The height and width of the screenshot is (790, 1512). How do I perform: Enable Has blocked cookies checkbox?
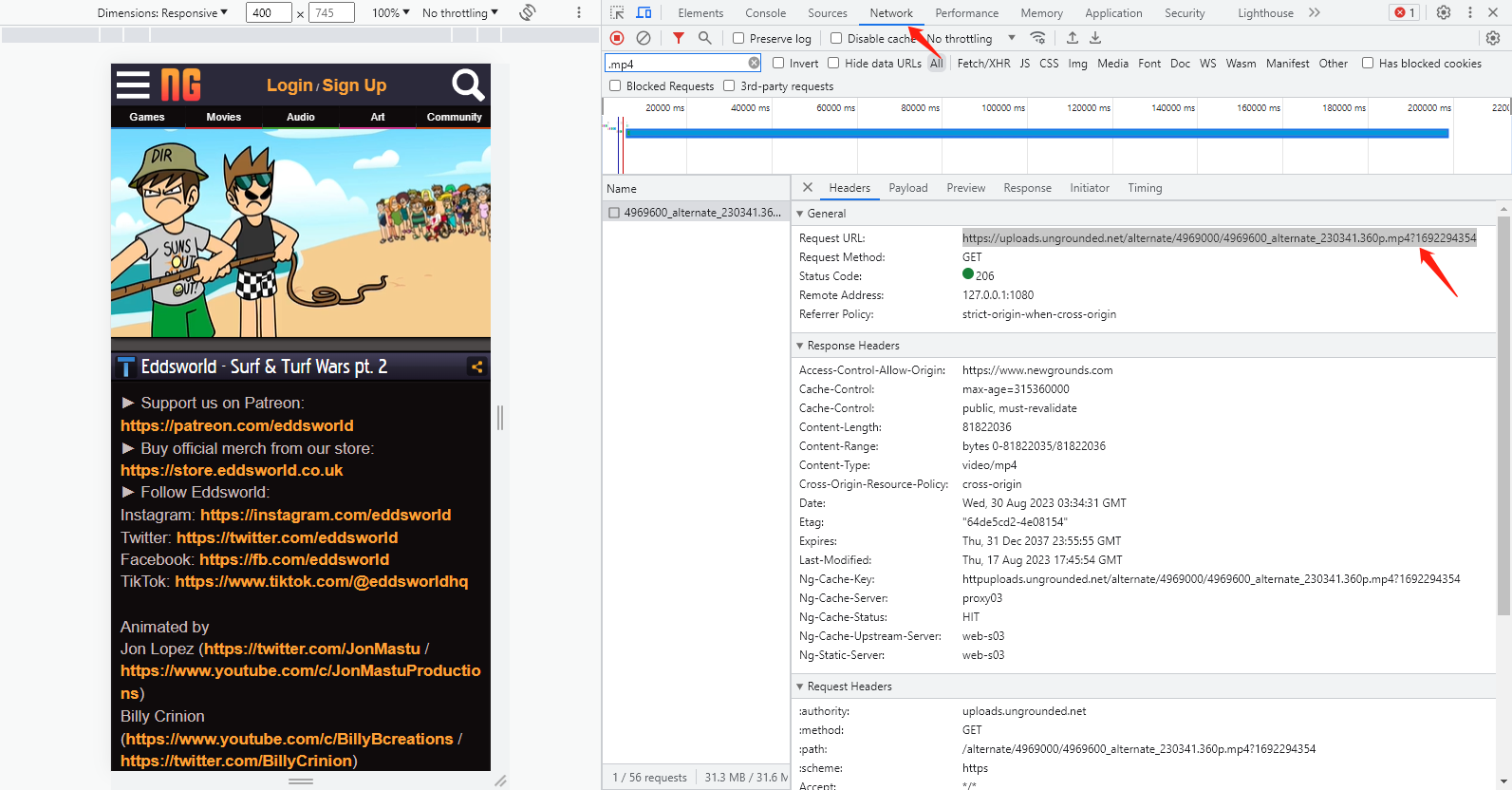pyautogui.click(x=1368, y=63)
